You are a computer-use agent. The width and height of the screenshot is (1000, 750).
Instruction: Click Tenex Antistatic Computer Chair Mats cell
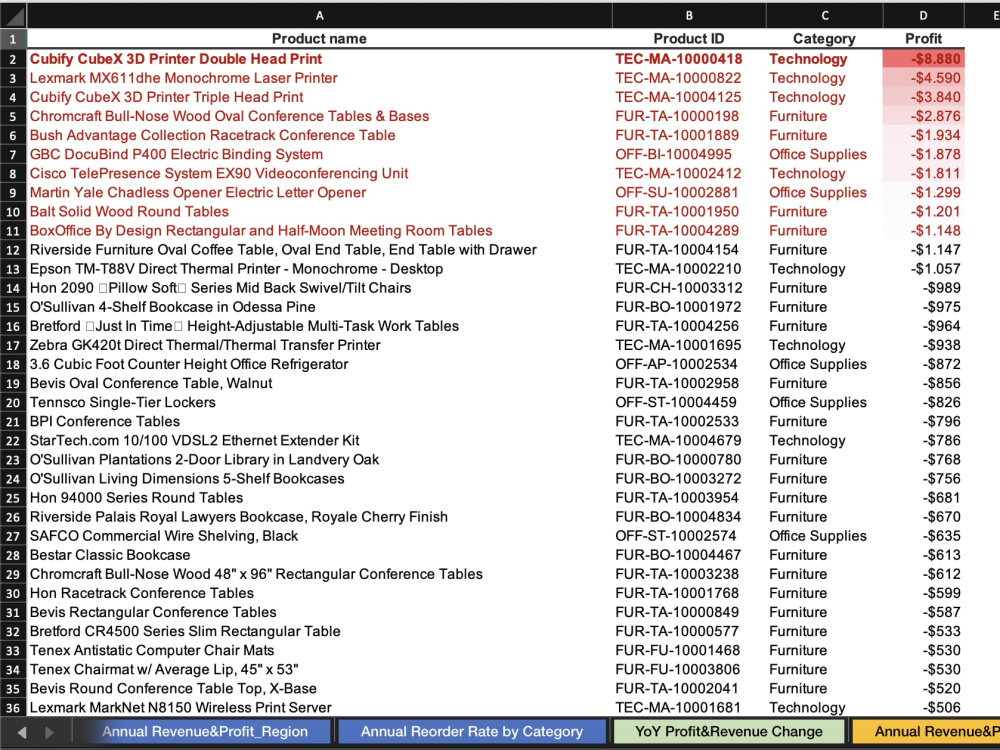tap(320, 651)
